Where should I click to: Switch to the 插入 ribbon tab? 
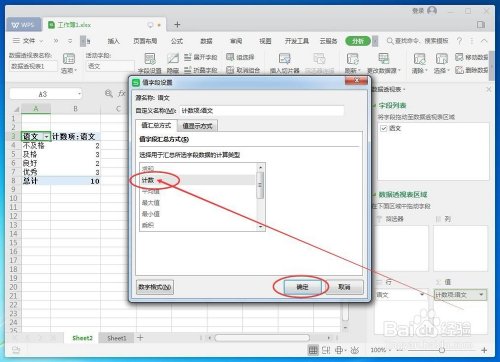pyautogui.click(x=113, y=41)
